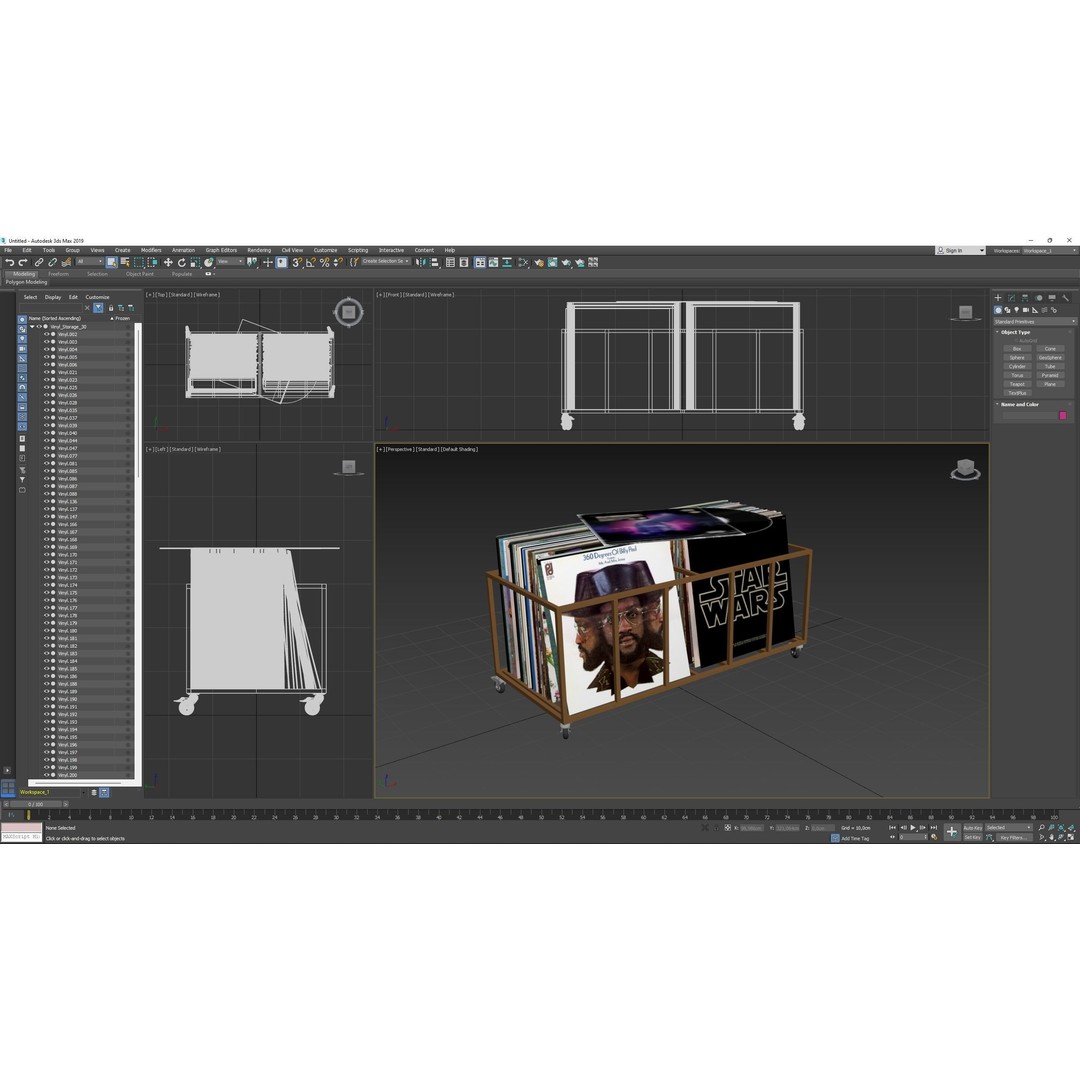Toggle visibility eye for Vinyl.002

tap(47, 334)
